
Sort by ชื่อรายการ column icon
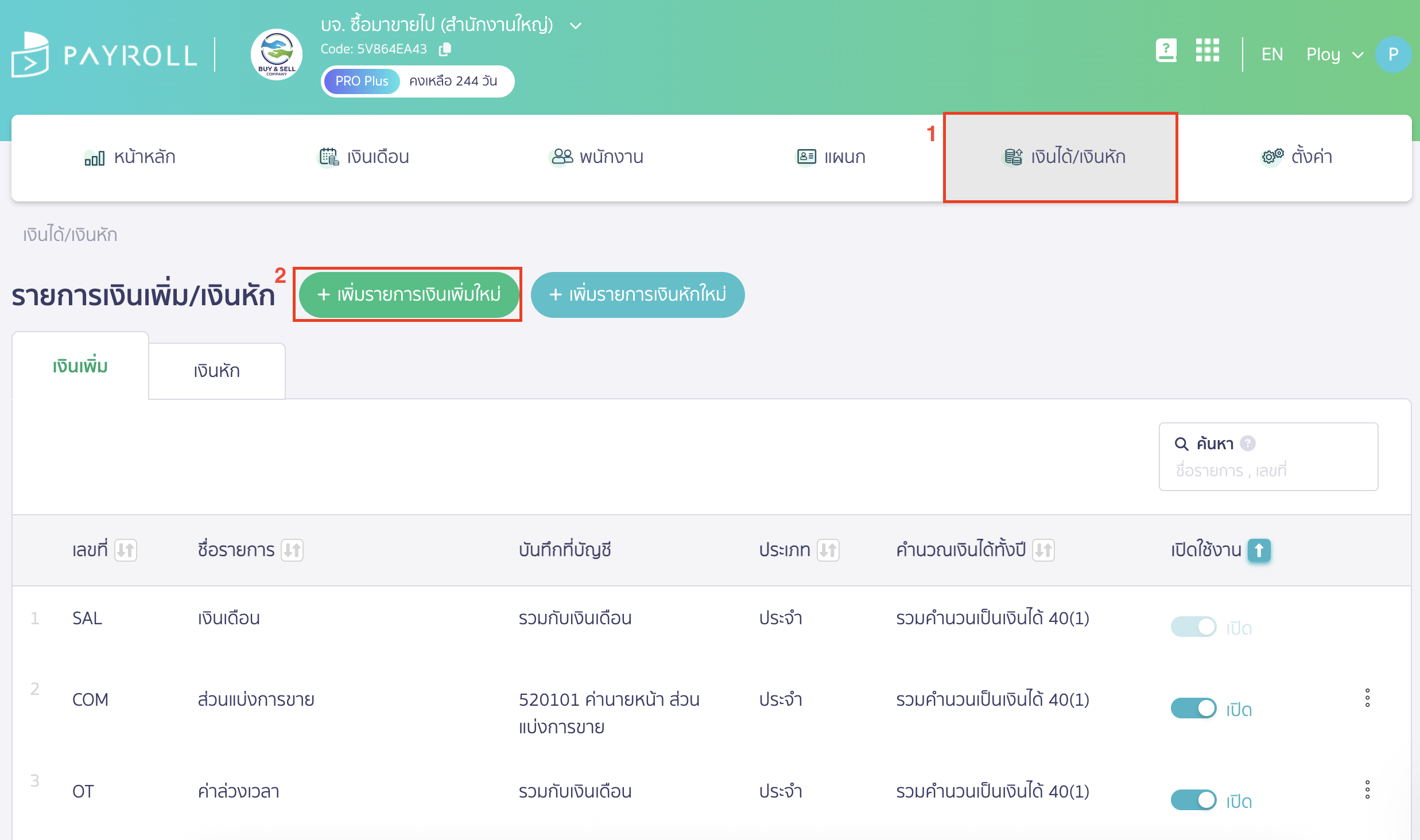pos(292,550)
